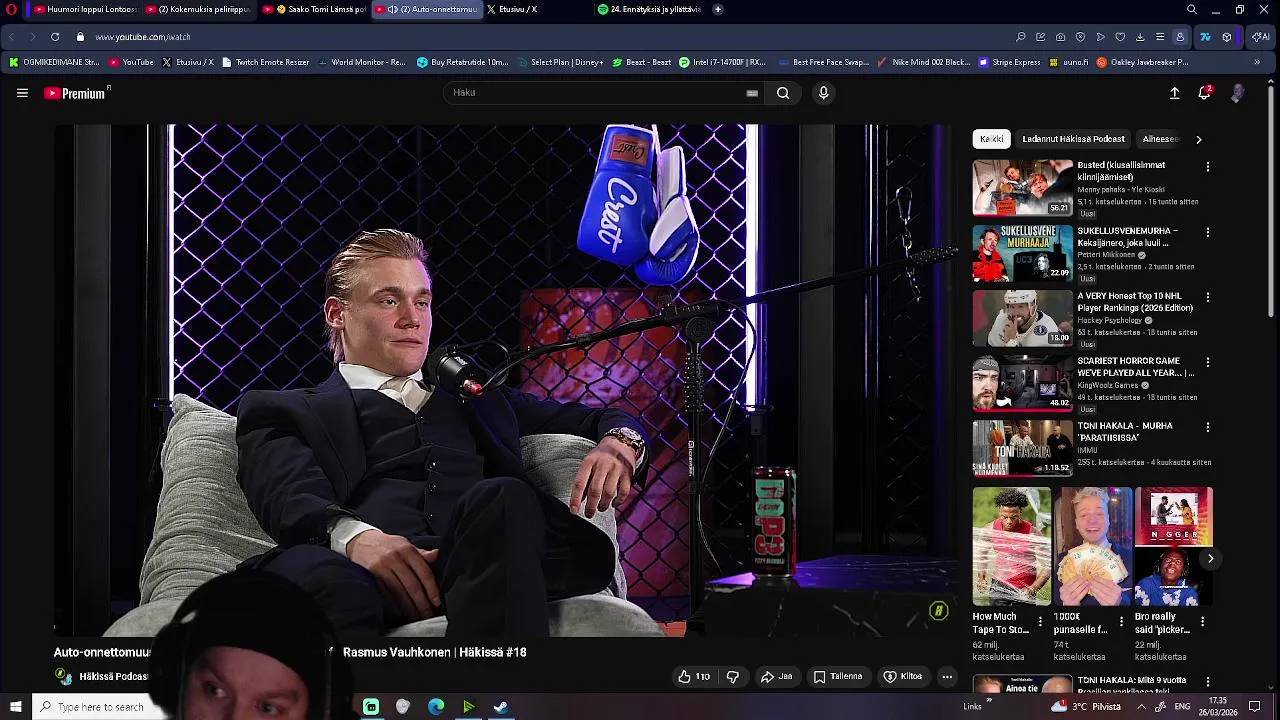Switch to Saako Tomi Lämsä browser tab

(x=315, y=9)
